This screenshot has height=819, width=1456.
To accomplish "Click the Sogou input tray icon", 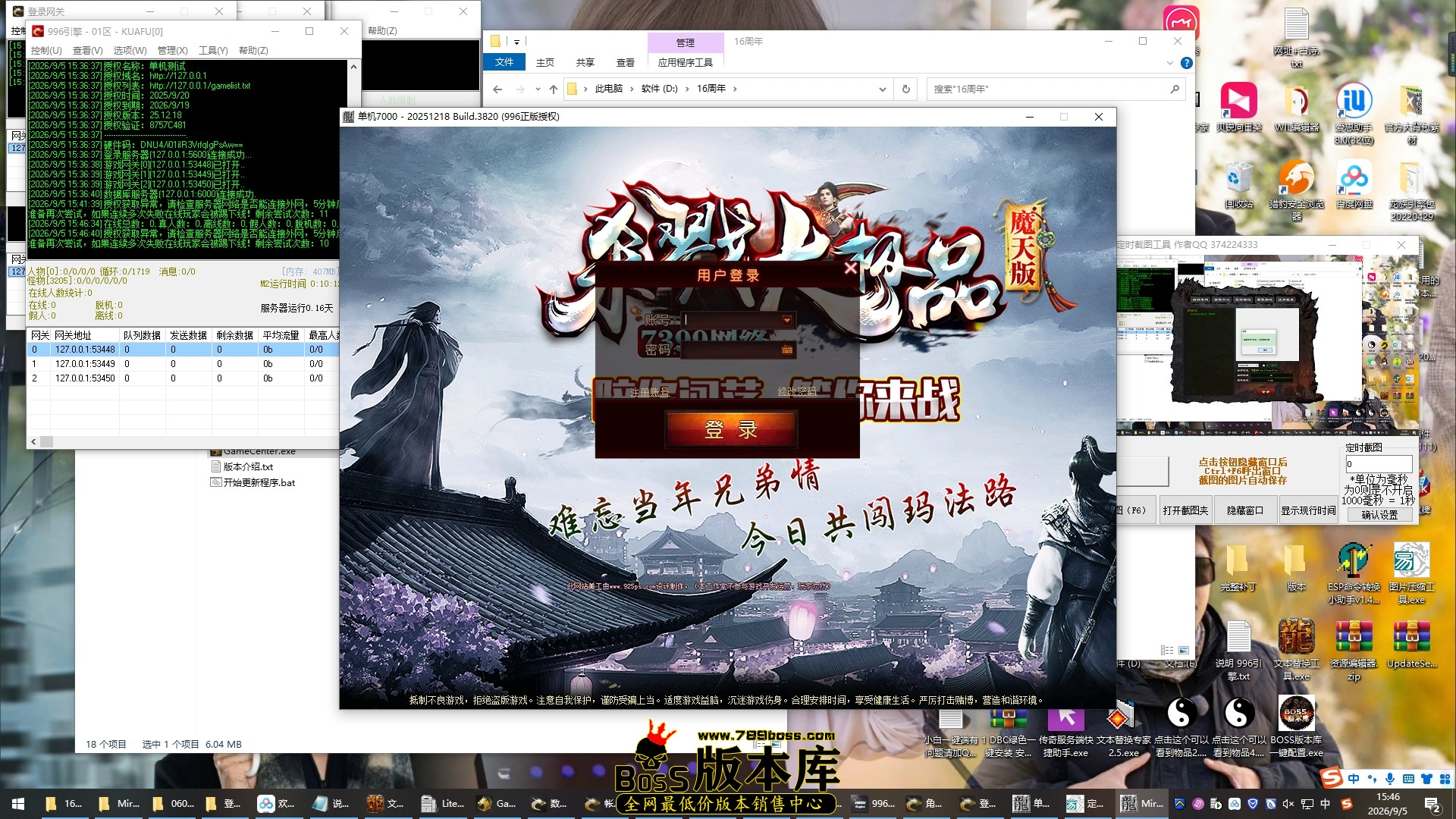I will [1347, 804].
